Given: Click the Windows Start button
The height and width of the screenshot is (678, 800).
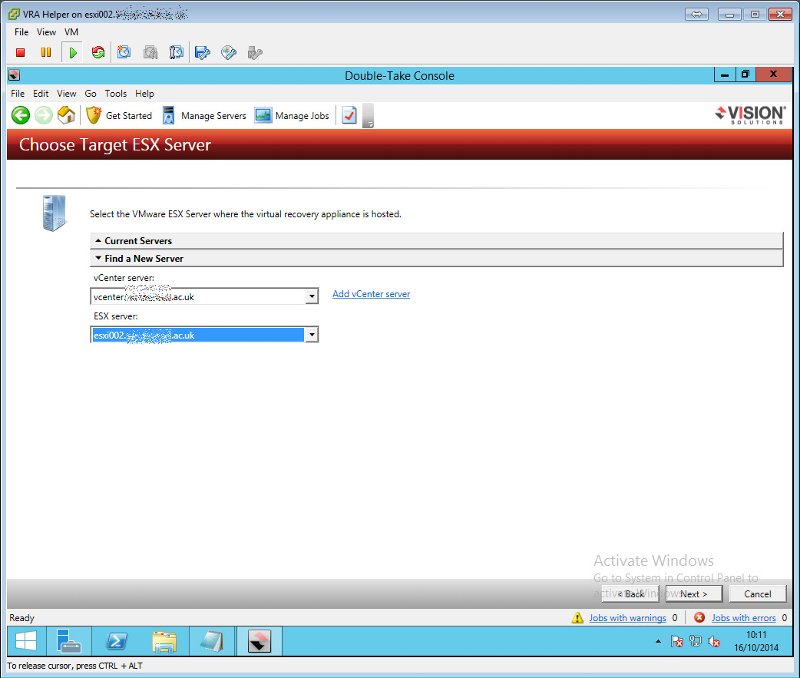Looking at the screenshot, I should [x=26, y=641].
